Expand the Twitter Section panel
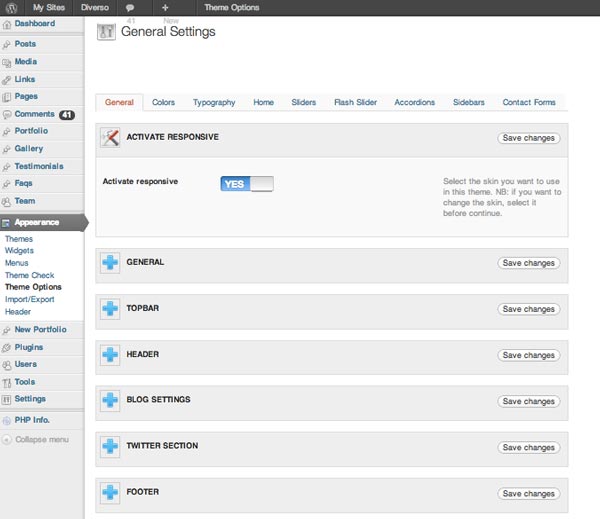The width and height of the screenshot is (600, 519). click(x=110, y=447)
